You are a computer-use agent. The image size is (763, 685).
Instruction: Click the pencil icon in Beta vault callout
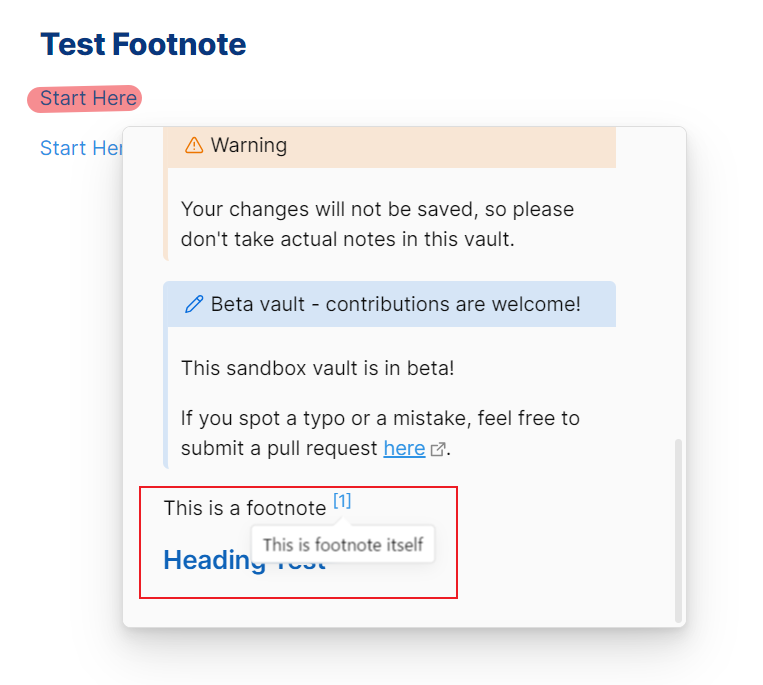(x=194, y=305)
